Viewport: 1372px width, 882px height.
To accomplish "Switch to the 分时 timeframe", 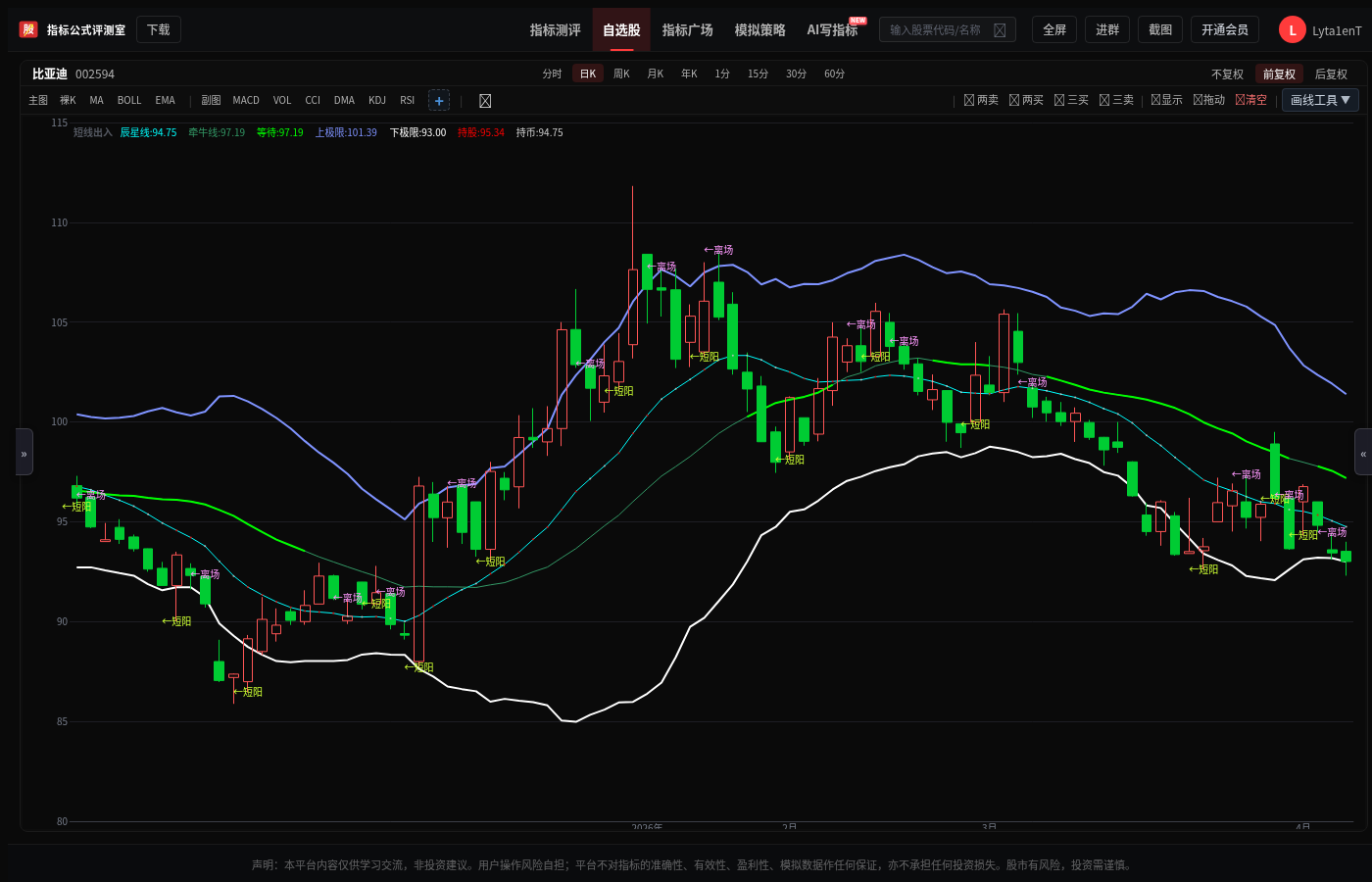I will 553,74.
